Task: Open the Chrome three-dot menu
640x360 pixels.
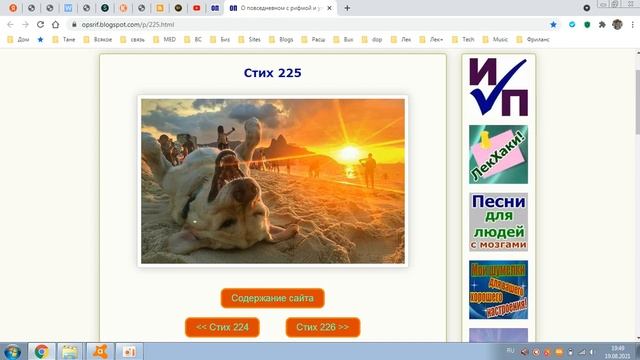Action: tap(632, 24)
